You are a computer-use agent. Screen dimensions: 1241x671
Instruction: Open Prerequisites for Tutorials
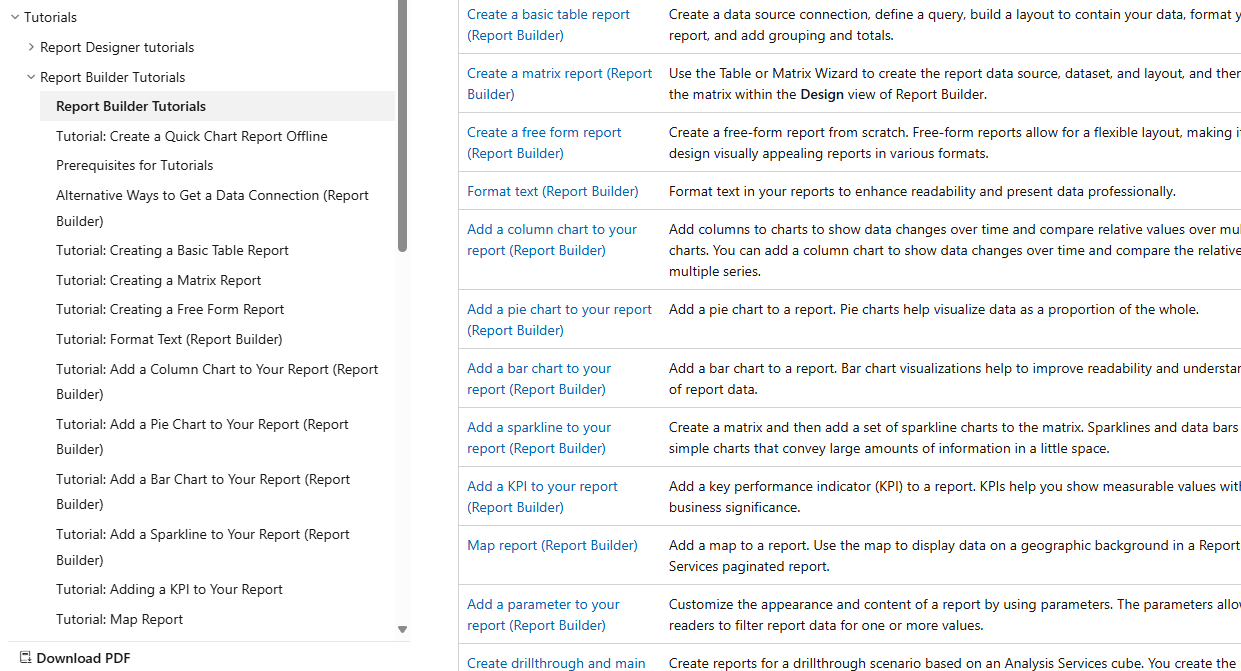coord(134,165)
